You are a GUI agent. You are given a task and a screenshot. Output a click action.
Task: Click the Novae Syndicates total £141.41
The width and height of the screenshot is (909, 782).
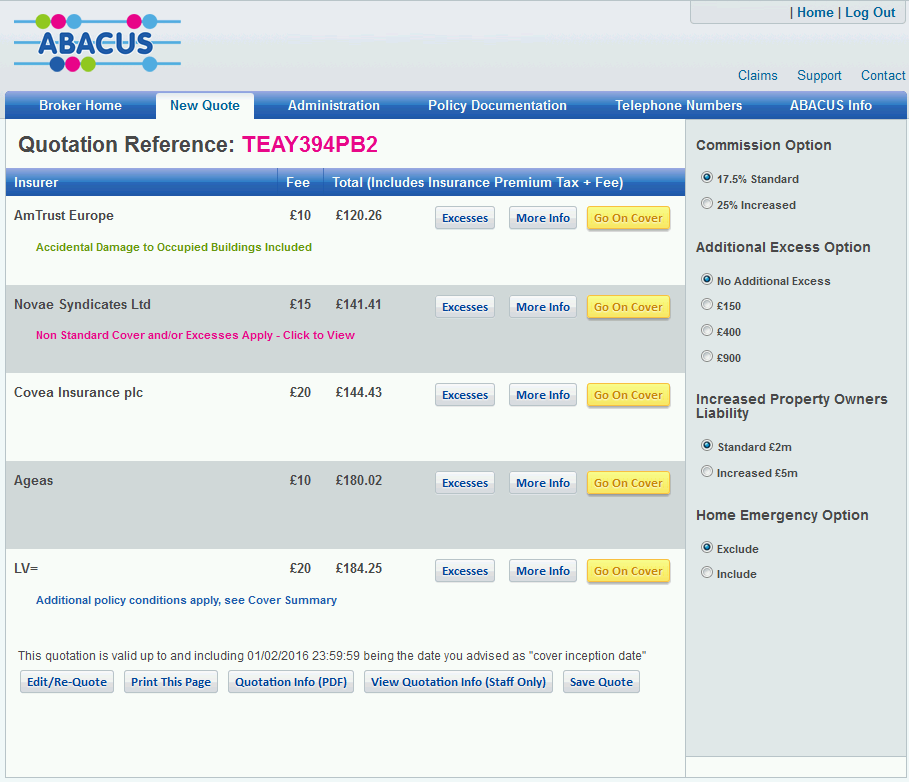pyautogui.click(x=359, y=304)
